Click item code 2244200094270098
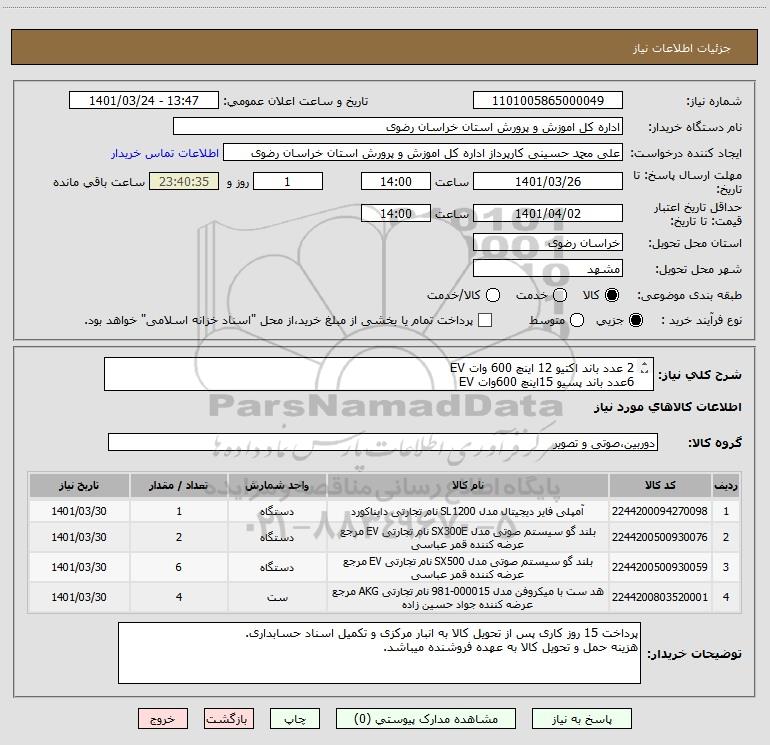 [660, 511]
